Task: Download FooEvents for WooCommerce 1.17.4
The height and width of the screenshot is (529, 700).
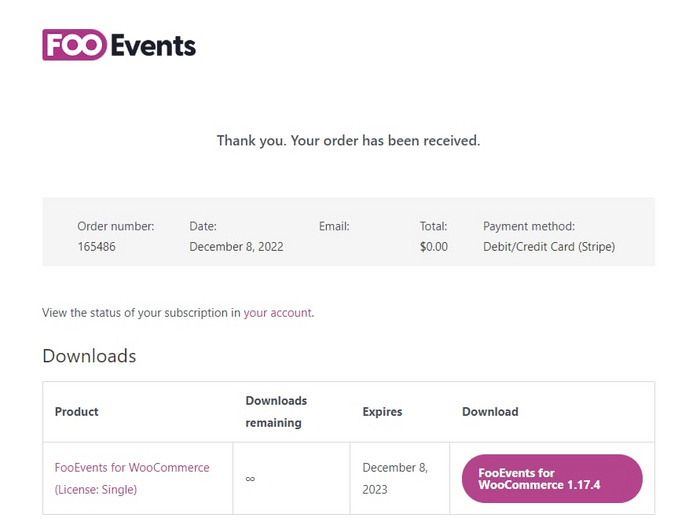Action: point(552,479)
